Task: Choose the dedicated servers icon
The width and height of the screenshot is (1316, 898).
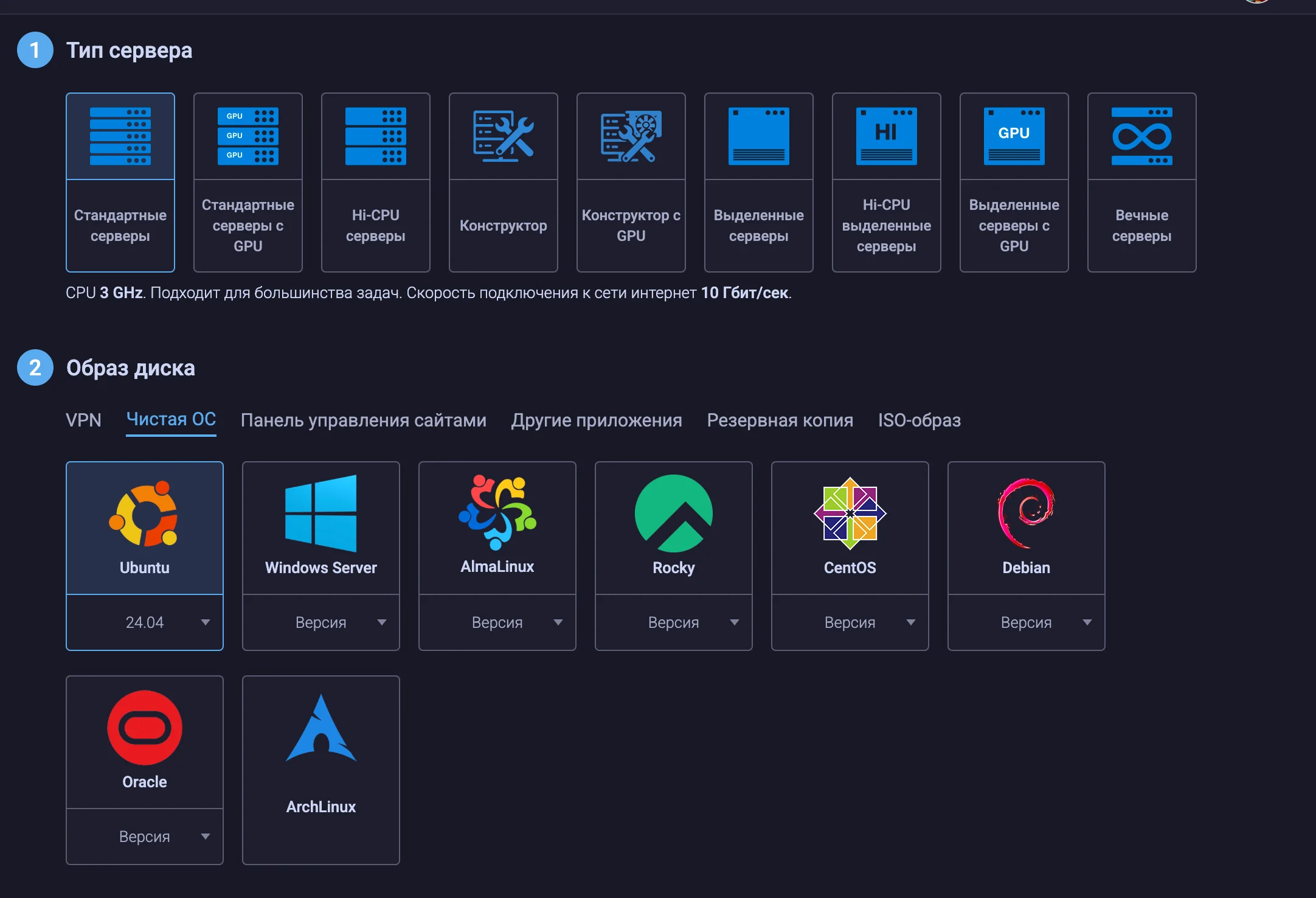Action: coord(759,136)
